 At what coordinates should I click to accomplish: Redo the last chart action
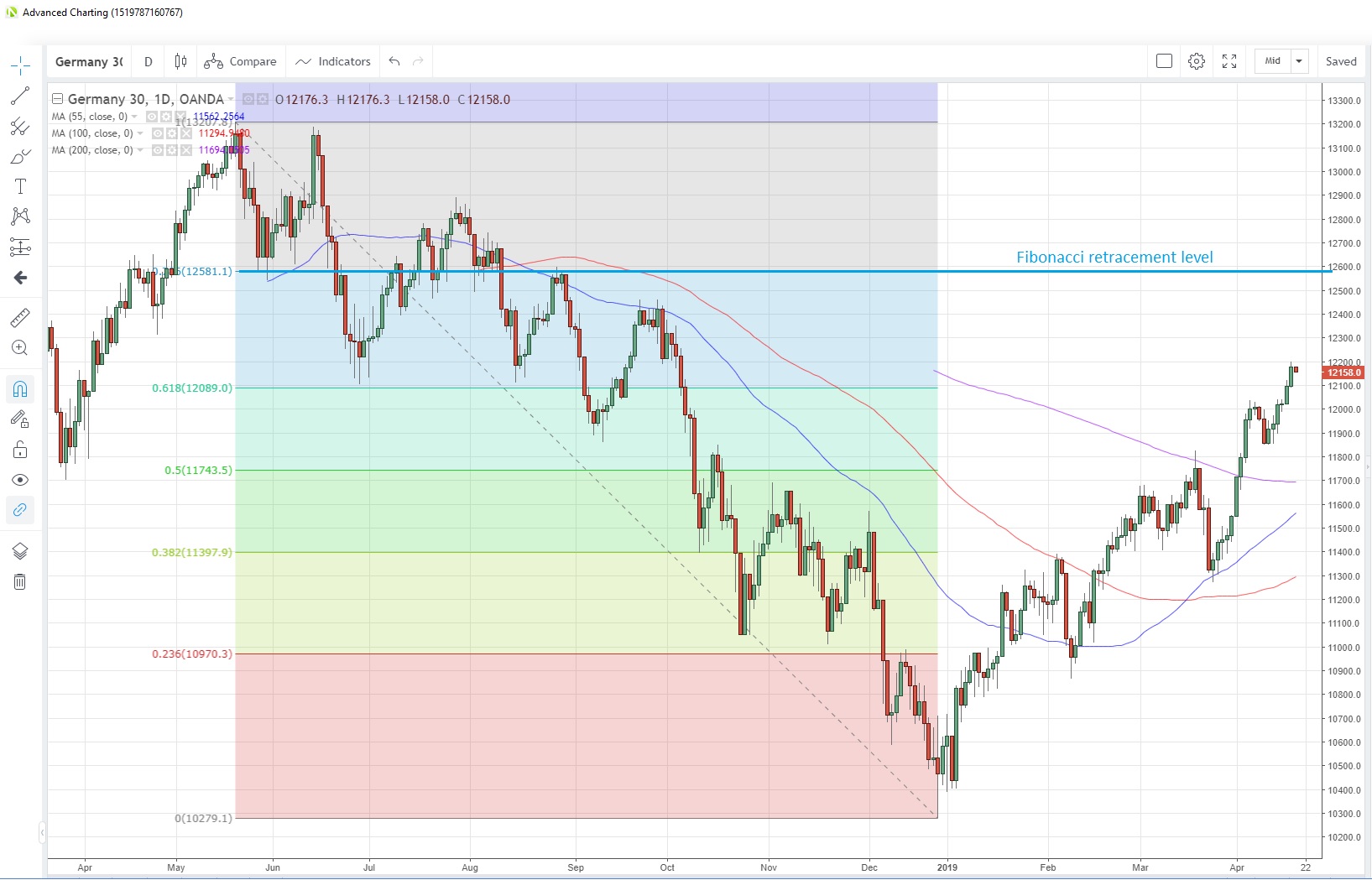[x=418, y=61]
